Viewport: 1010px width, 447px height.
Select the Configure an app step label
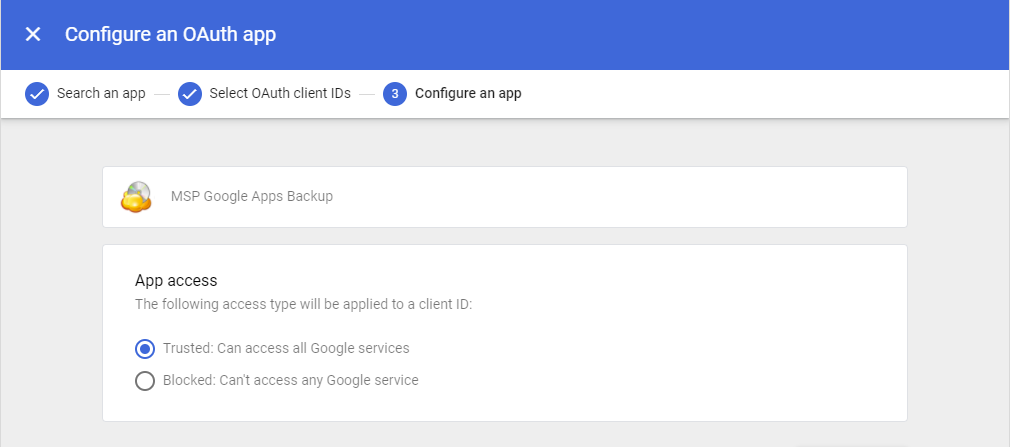(468, 94)
